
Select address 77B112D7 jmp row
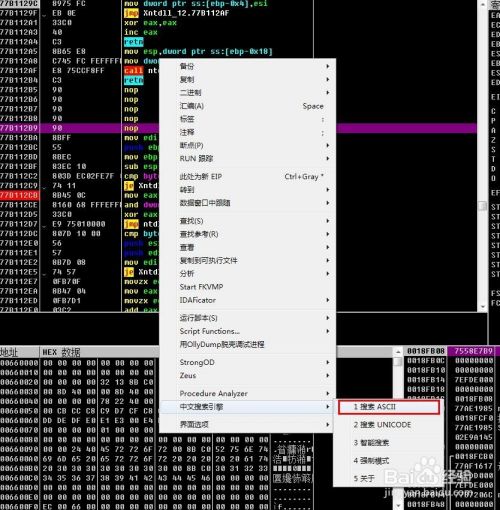point(19,224)
